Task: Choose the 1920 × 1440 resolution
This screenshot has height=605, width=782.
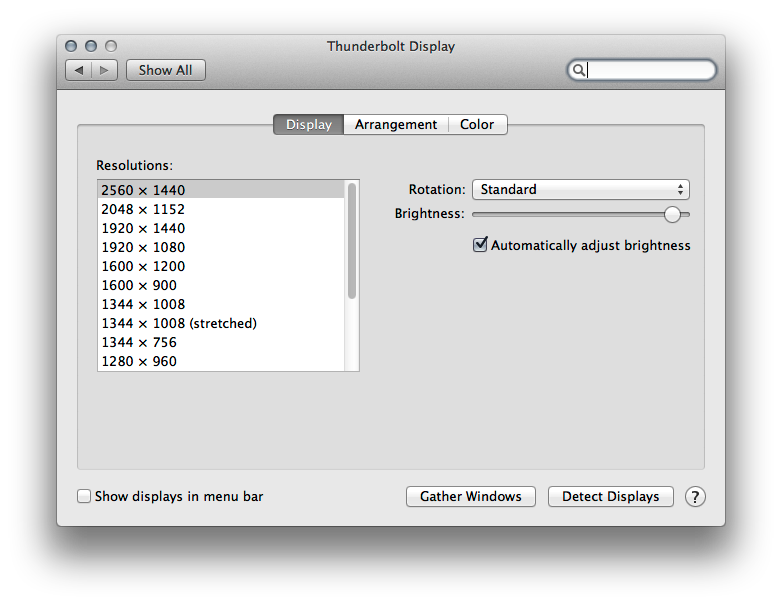Action: pyautogui.click(x=221, y=228)
